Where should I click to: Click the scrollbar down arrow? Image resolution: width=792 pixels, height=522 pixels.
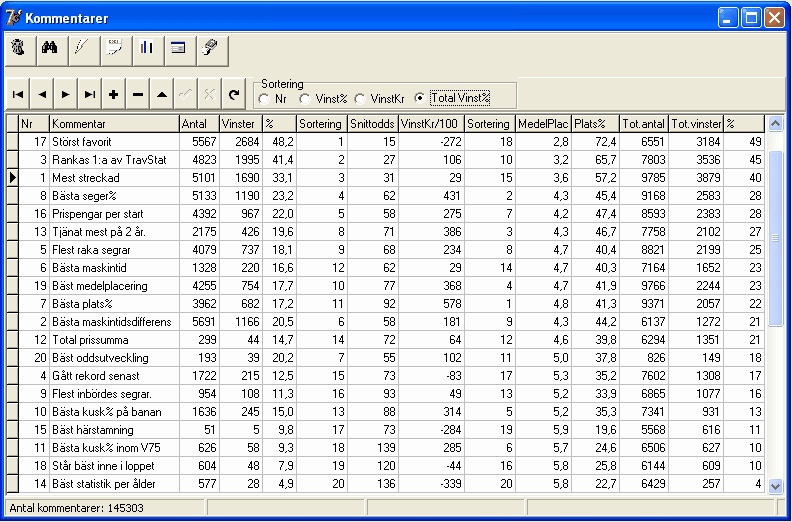(775, 486)
